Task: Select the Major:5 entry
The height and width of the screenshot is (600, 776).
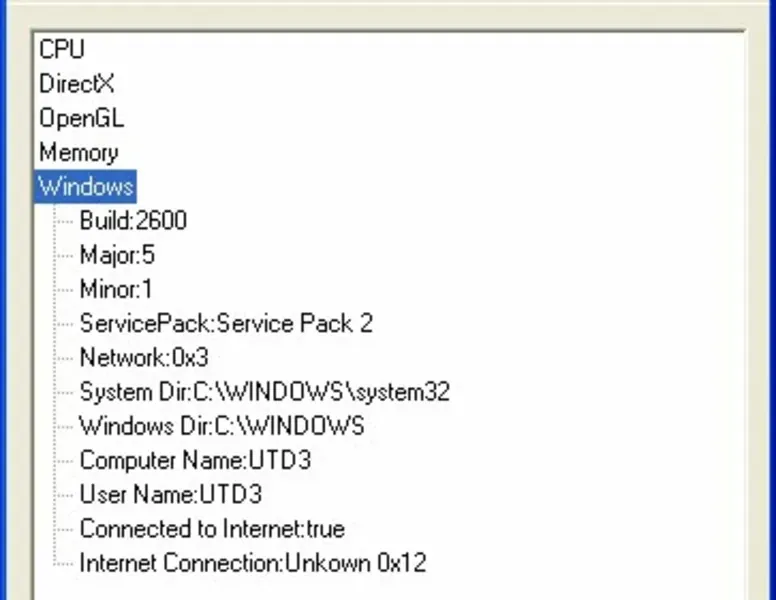Action: click(117, 255)
